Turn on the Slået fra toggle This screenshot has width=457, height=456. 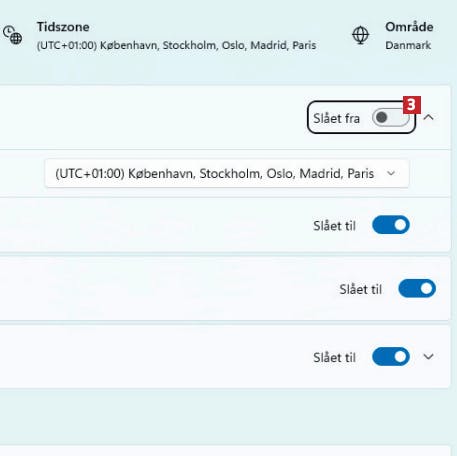(390, 117)
